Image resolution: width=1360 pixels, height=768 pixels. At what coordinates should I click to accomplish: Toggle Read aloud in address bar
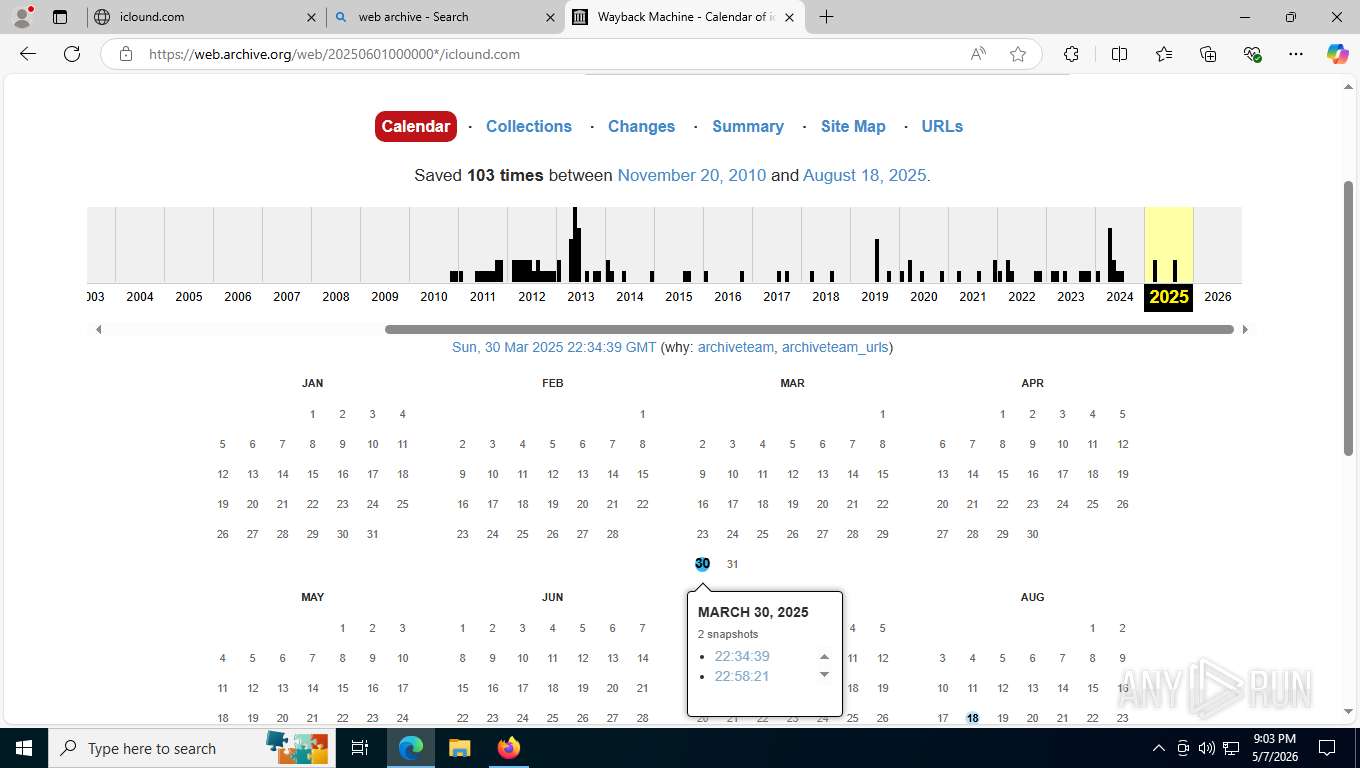point(978,54)
